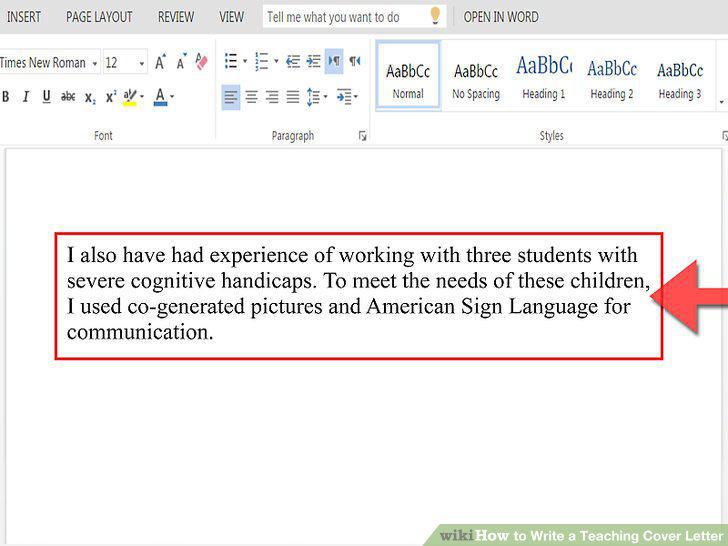
Task: Toggle Bold formatting
Action: (6, 97)
